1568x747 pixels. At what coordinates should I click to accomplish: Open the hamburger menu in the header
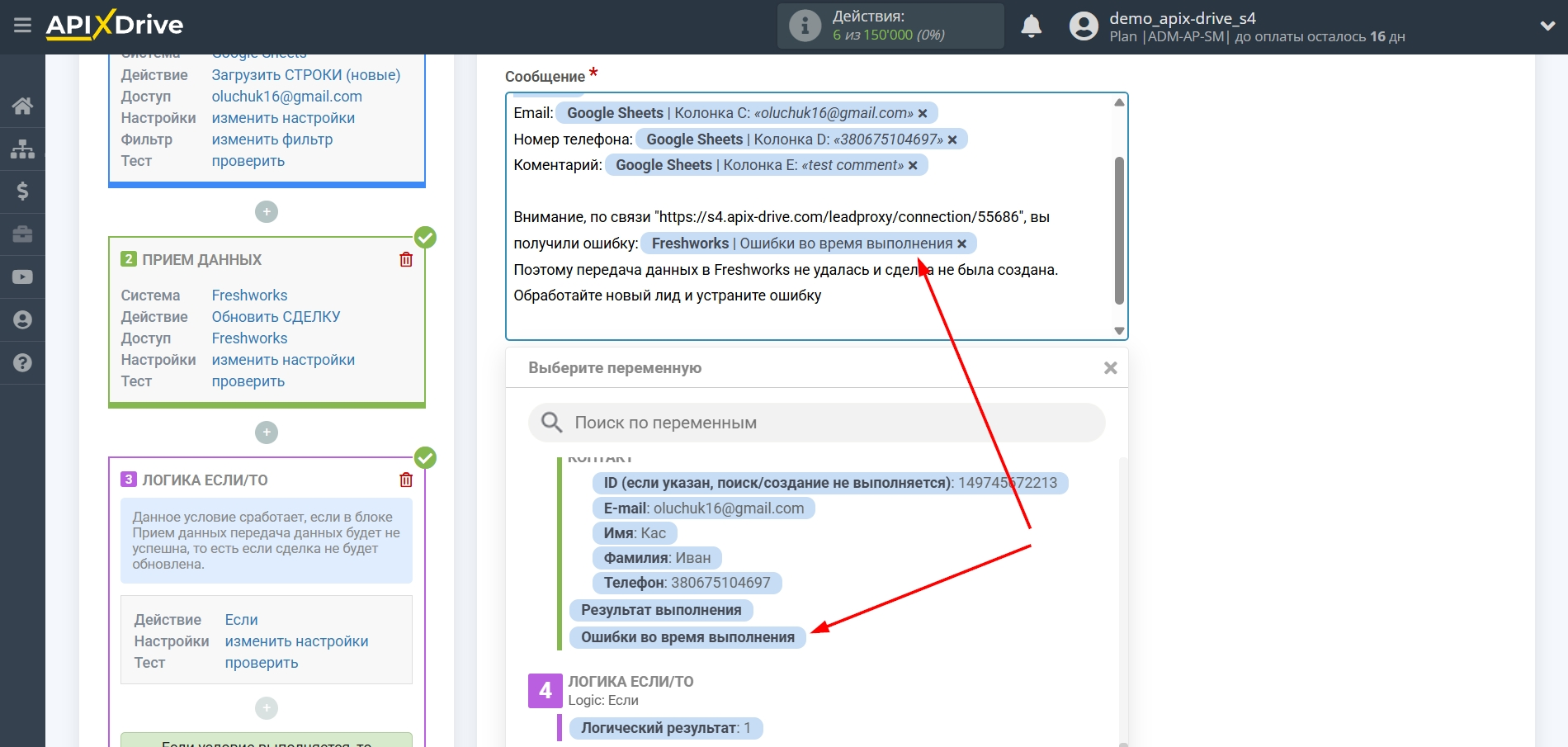click(22, 26)
